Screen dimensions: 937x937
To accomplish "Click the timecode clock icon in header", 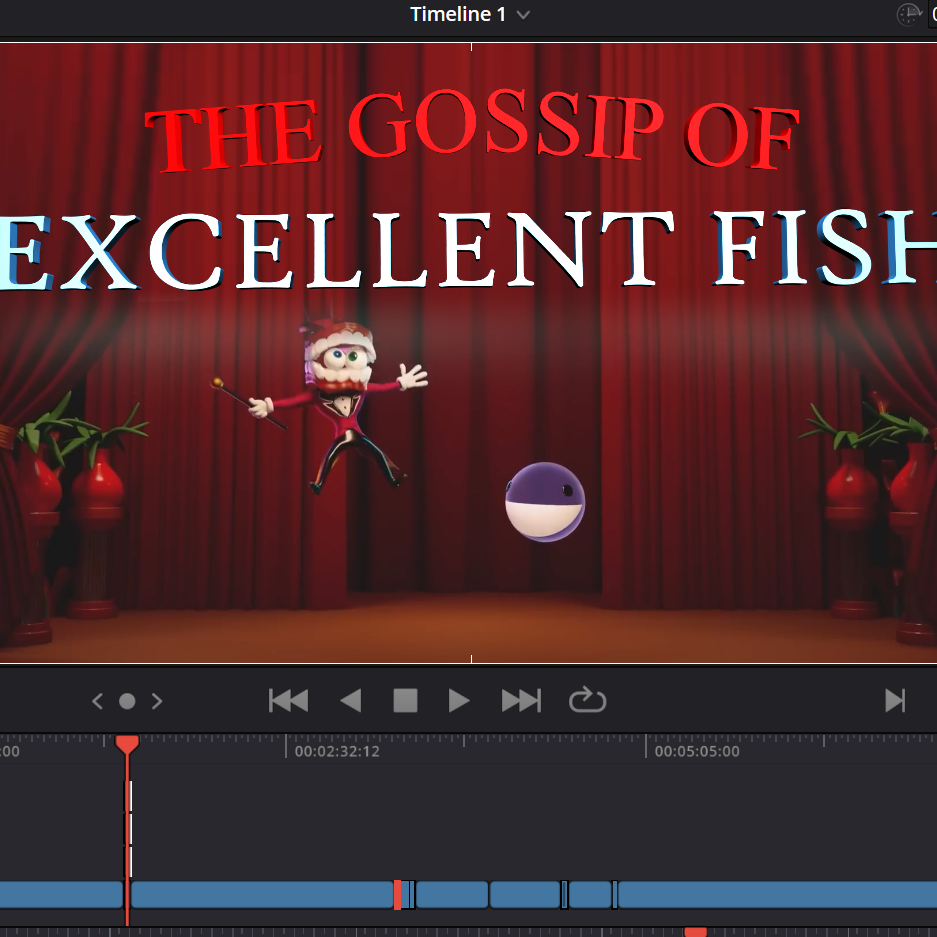I will [x=908, y=15].
